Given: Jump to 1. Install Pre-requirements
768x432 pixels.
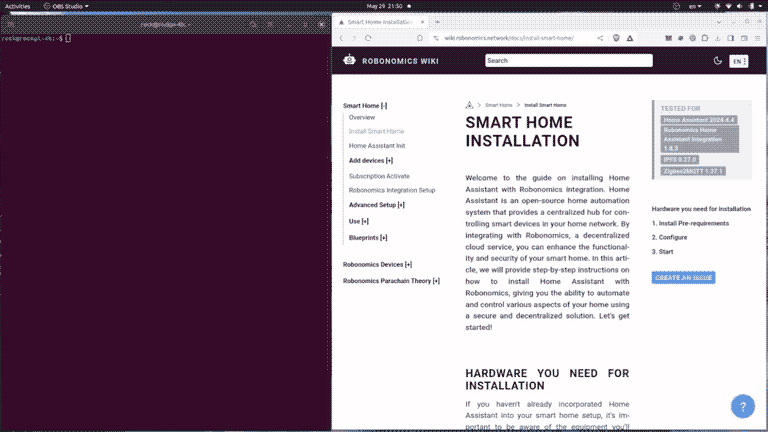Looking at the screenshot, I should pos(690,223).
